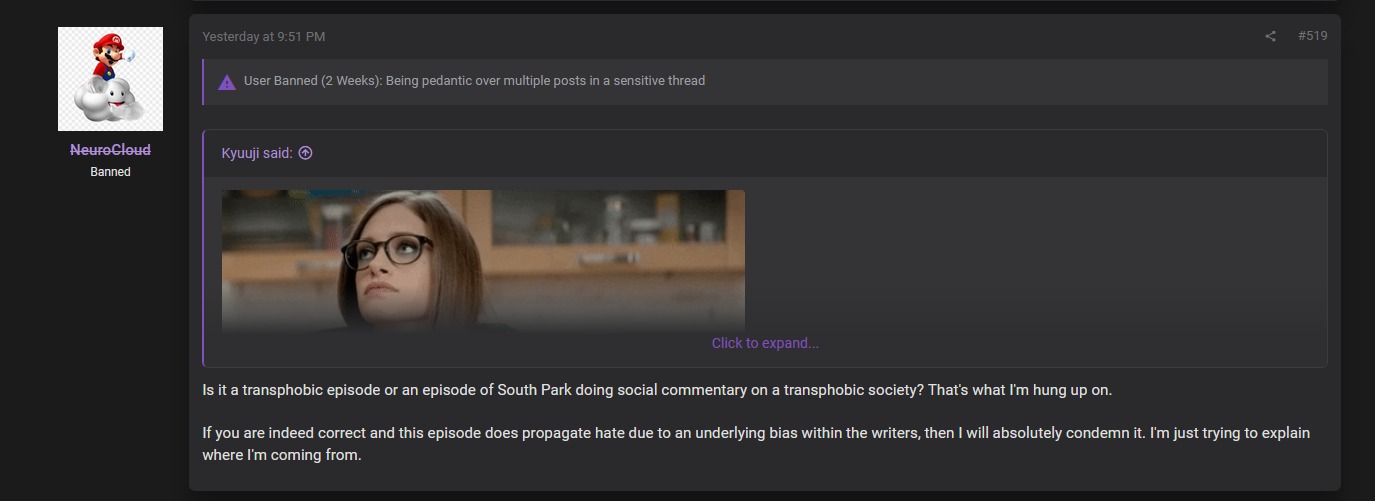This screenshot has width=1375, height=501.
Task: Open the NeuroCloud username link
Action: click(x=110, y=150)
